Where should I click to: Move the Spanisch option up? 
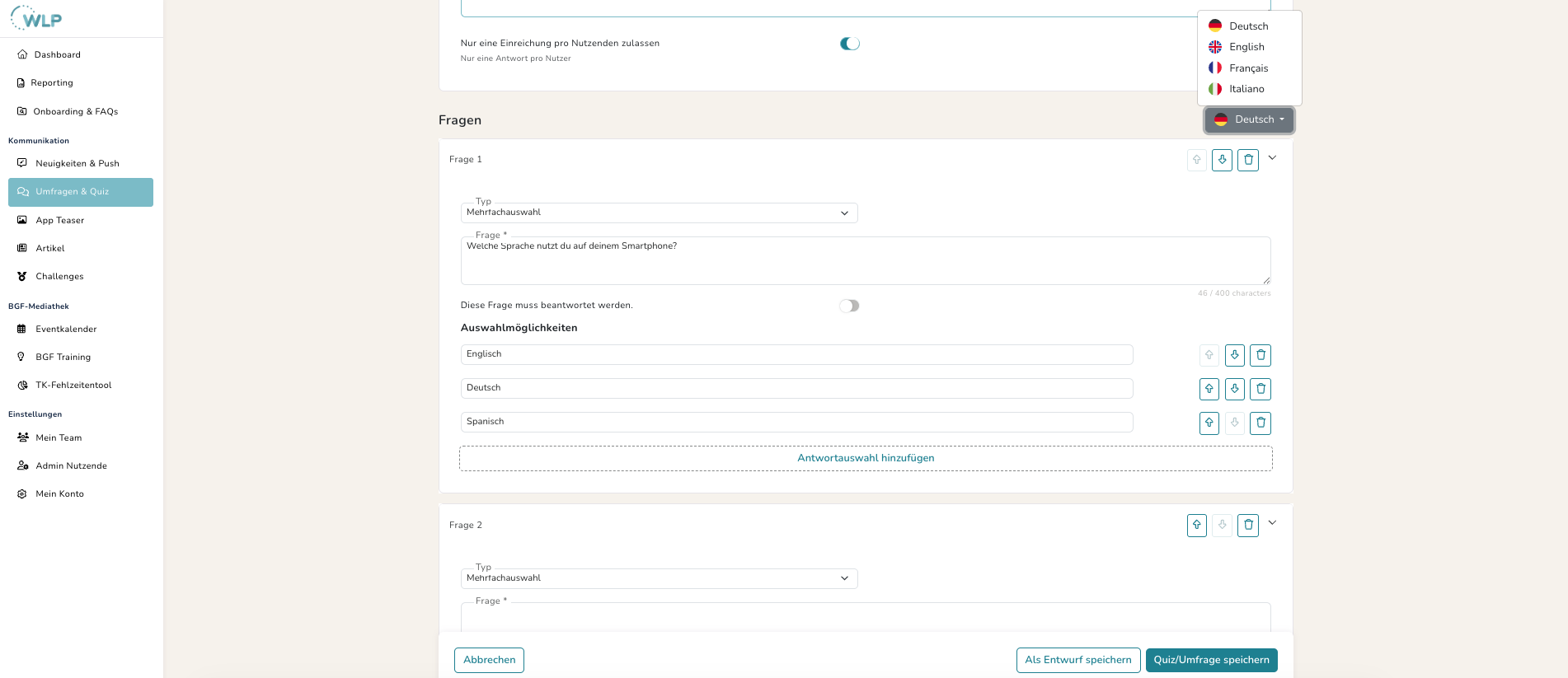point(1209,423)
